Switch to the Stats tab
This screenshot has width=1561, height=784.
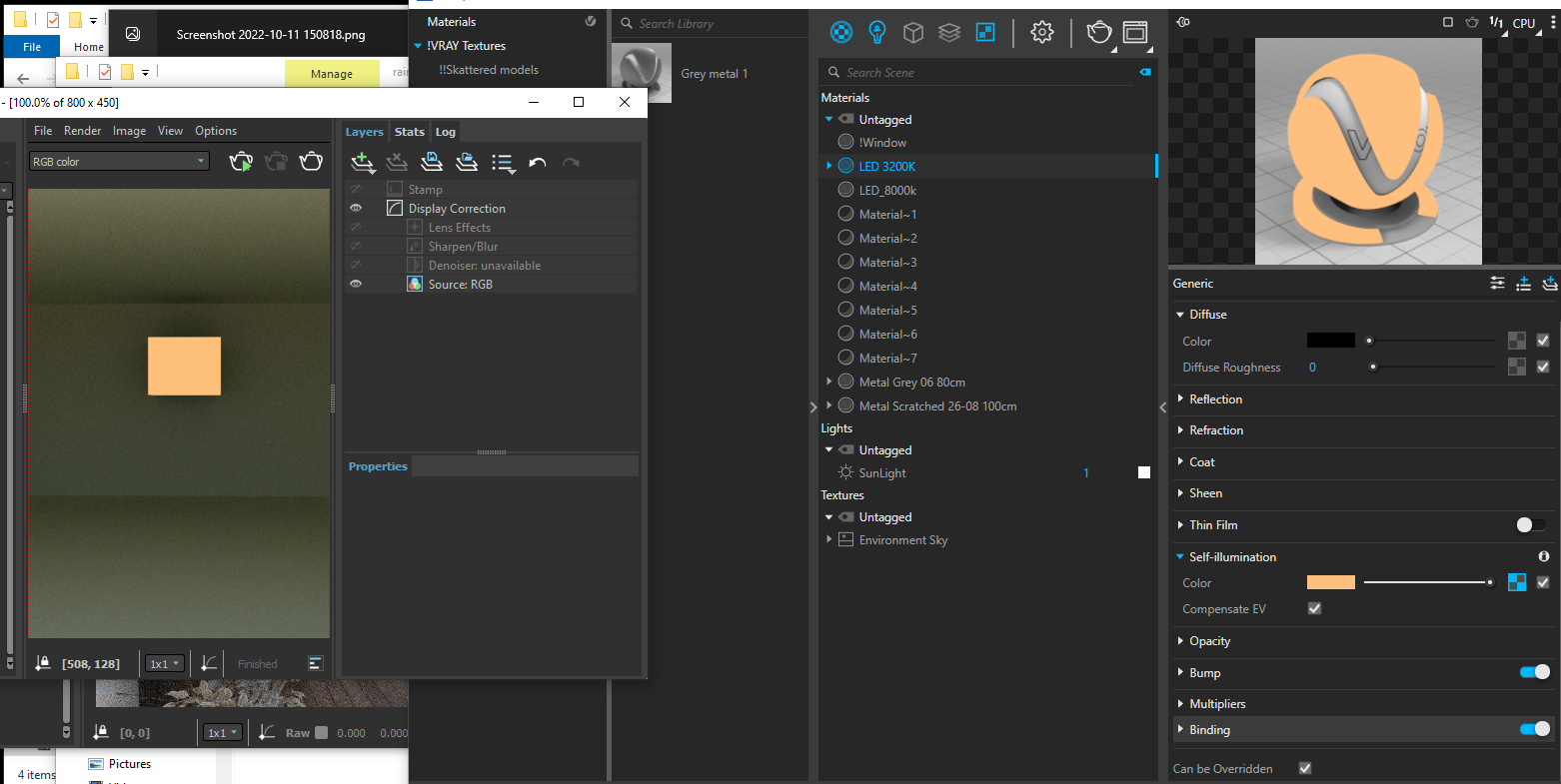pos(409,132)
